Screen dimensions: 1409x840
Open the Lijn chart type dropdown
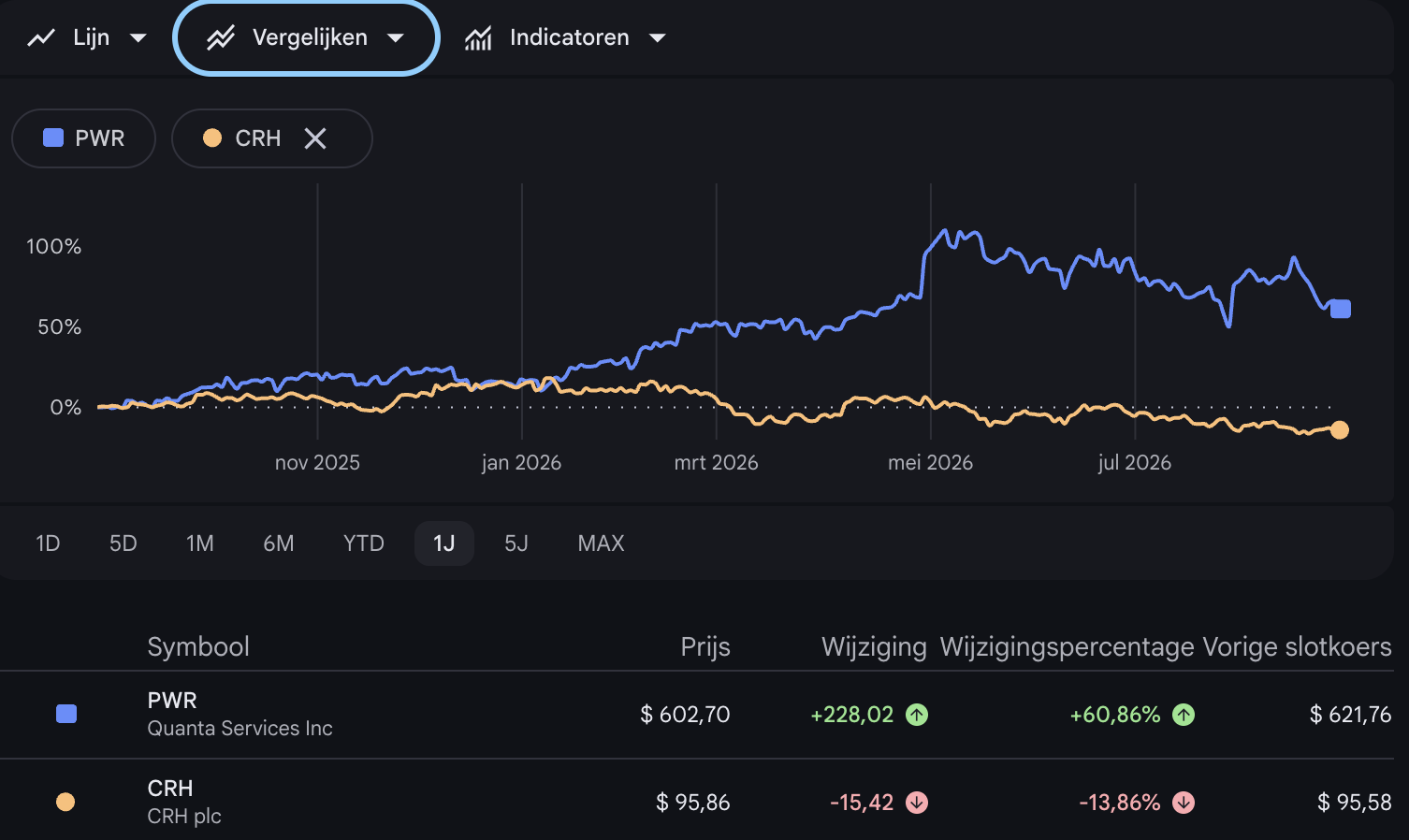(x=87, y=37)
